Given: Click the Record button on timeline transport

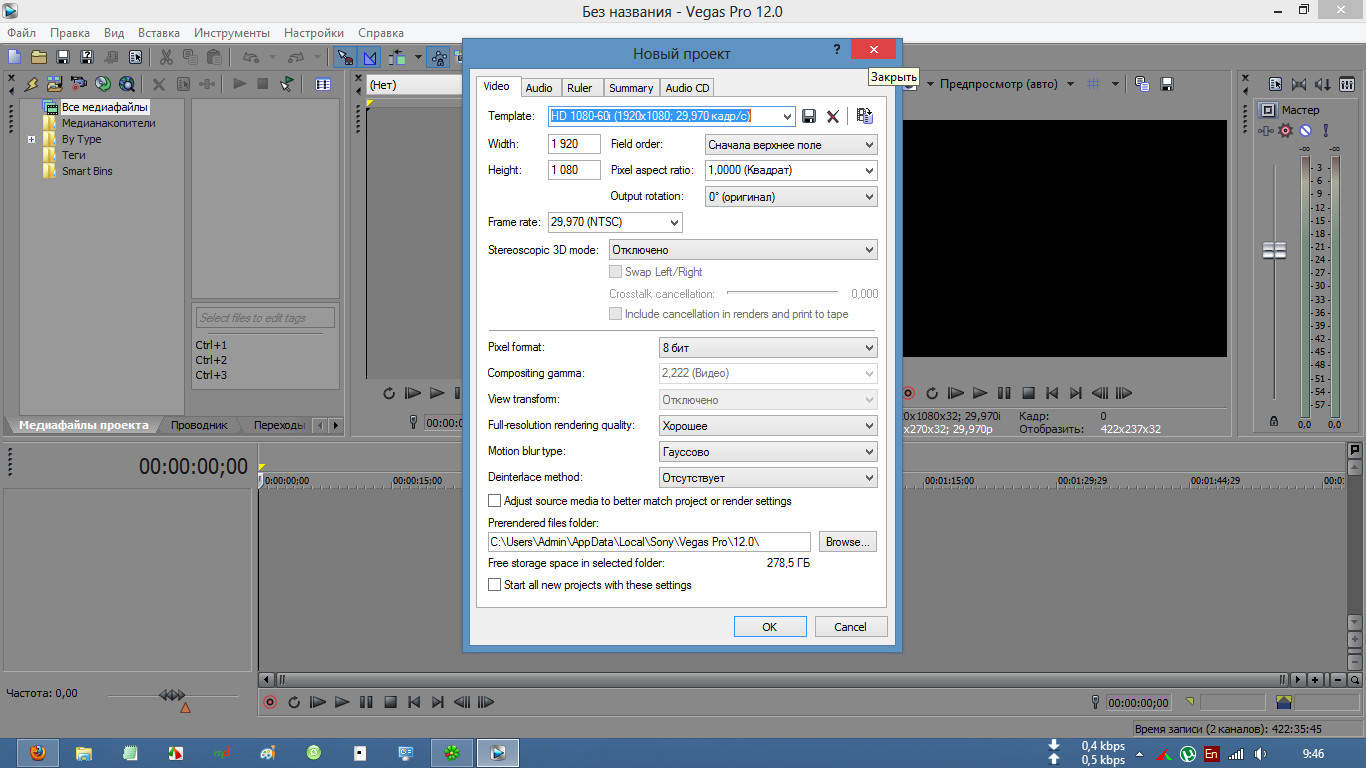Looking at the screenshot, I should tap(269, 702).
